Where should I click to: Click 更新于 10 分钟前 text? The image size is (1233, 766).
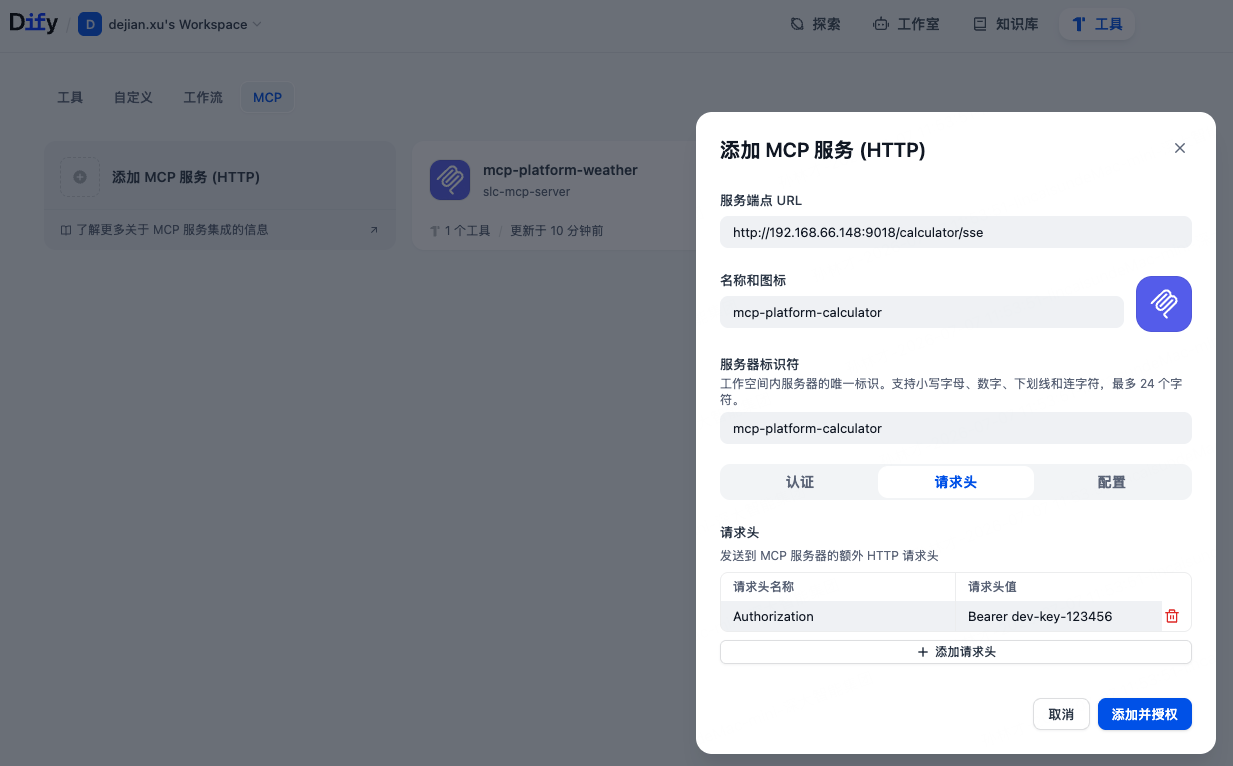coord(557,231)
